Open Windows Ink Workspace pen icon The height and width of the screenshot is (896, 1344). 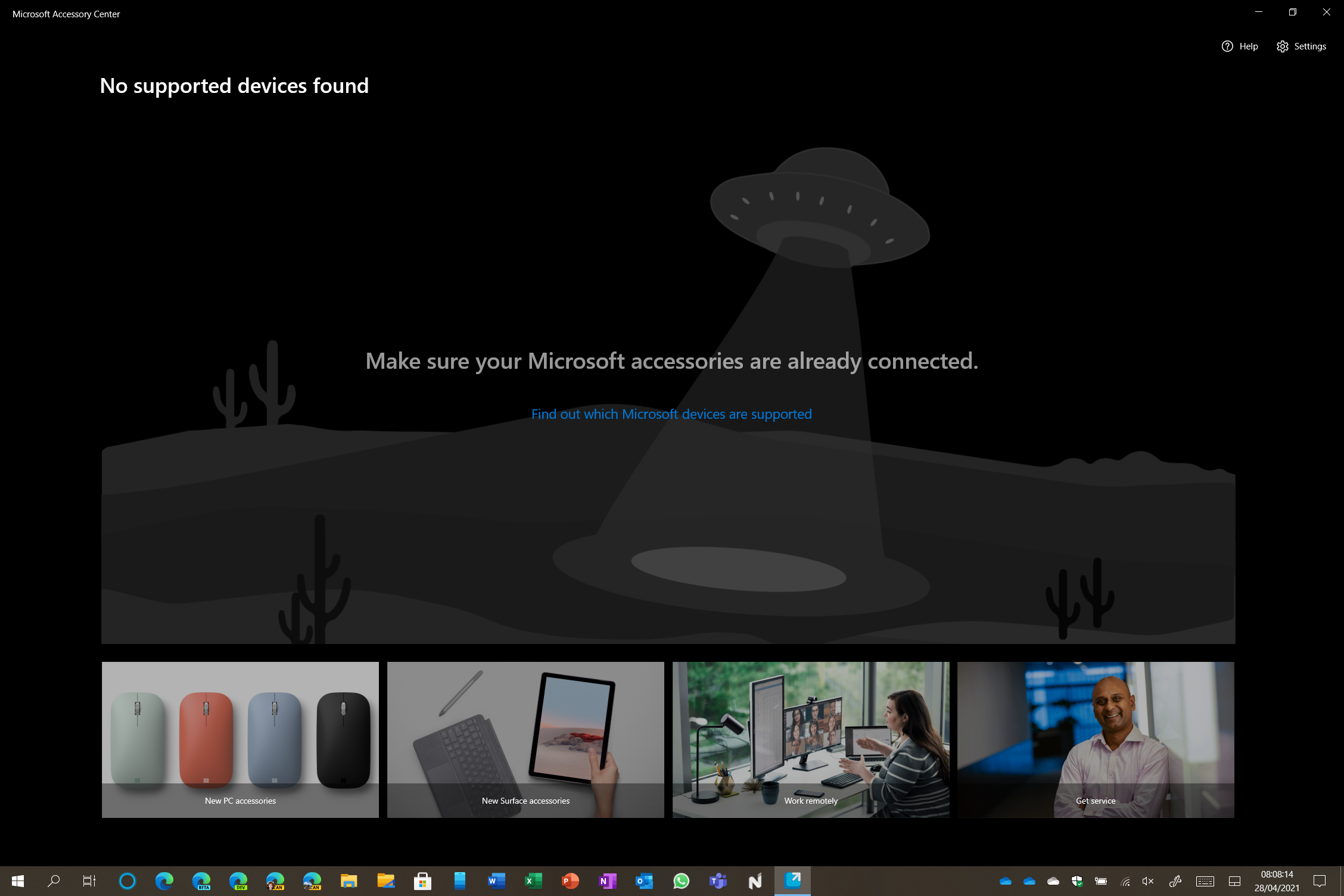(1175, 881)
